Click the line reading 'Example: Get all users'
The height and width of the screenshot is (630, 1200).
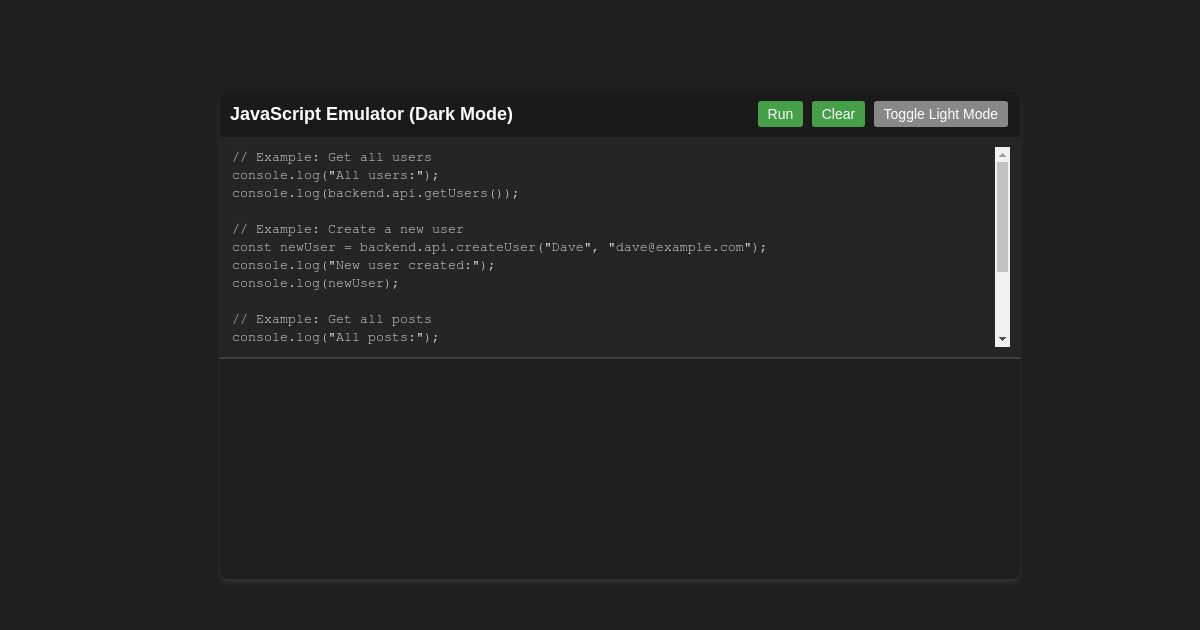[x=332, y=157]
